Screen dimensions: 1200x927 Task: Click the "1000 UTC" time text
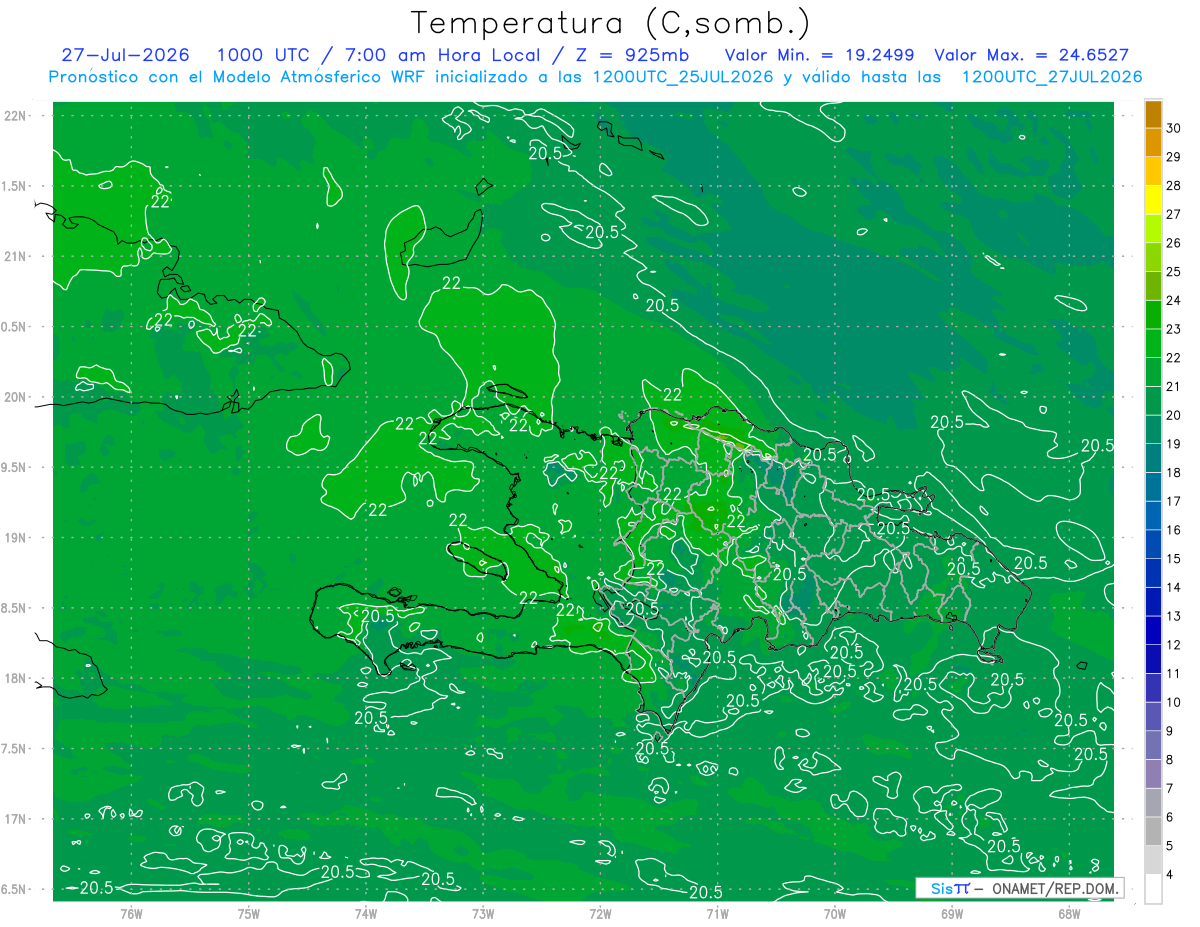263,55
